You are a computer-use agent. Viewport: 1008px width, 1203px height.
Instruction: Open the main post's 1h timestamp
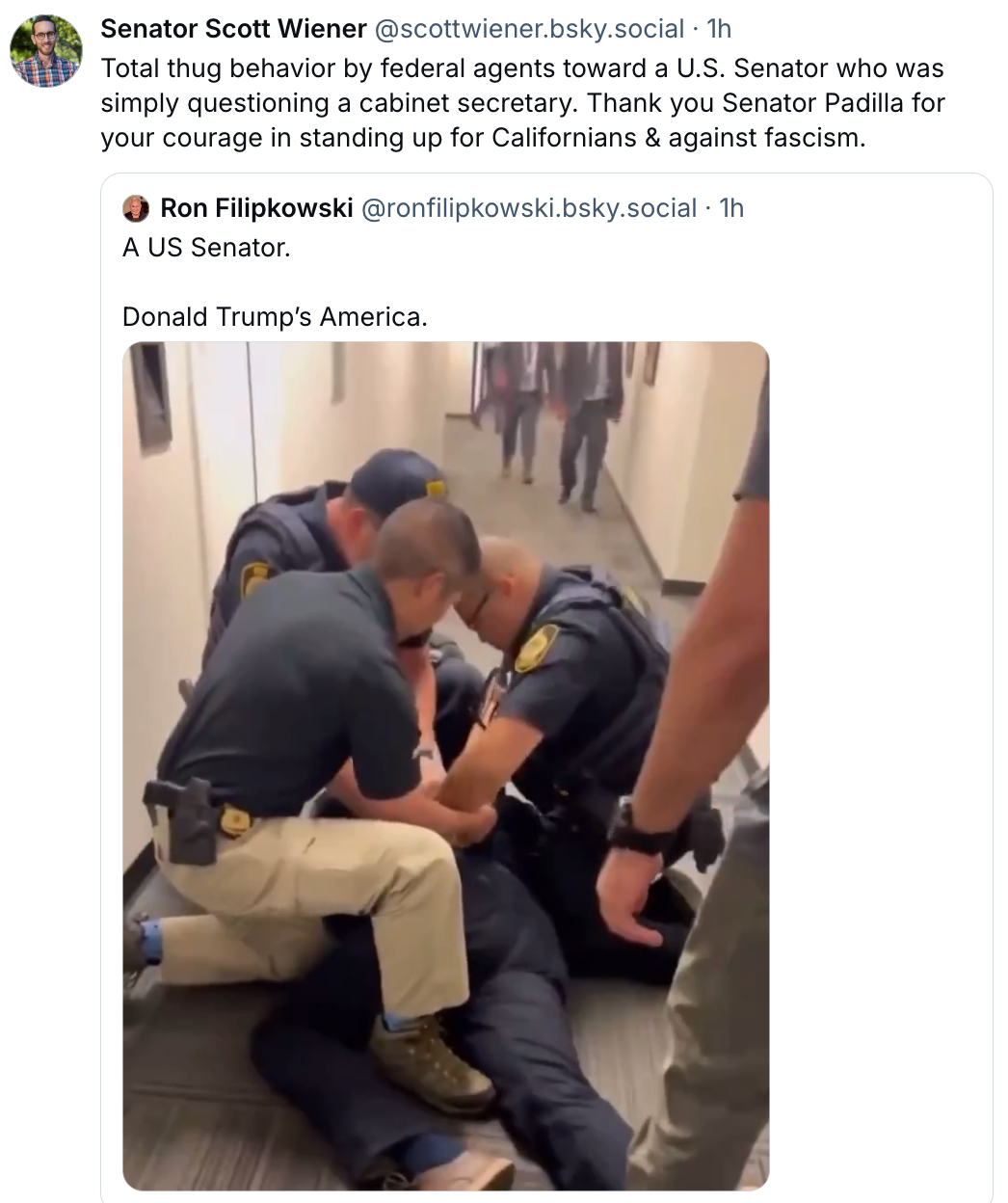coord(719,29)
